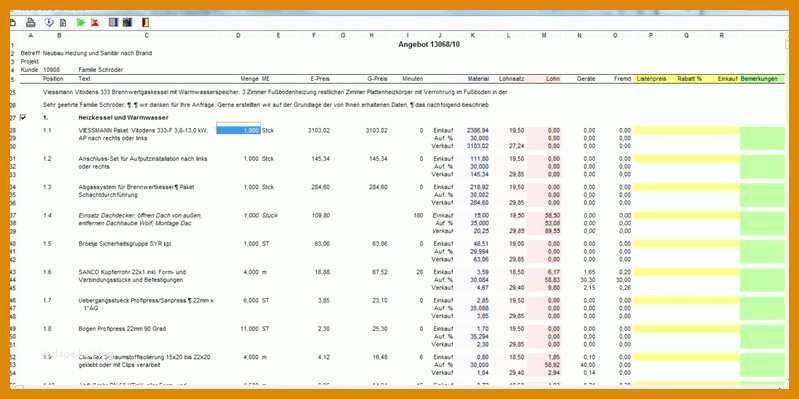Image resolution: width=799 pixels, height=399 pixels.
Task: Click the Lohn value 58,50 for position 1.4
Action: [x=552, y=216]
